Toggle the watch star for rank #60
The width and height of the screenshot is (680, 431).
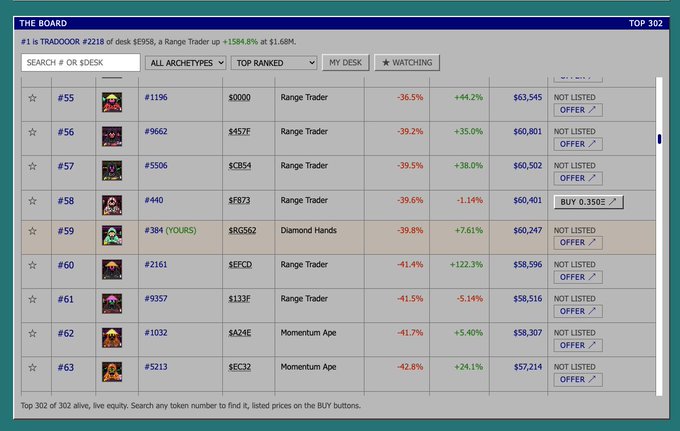click(33, 265)
